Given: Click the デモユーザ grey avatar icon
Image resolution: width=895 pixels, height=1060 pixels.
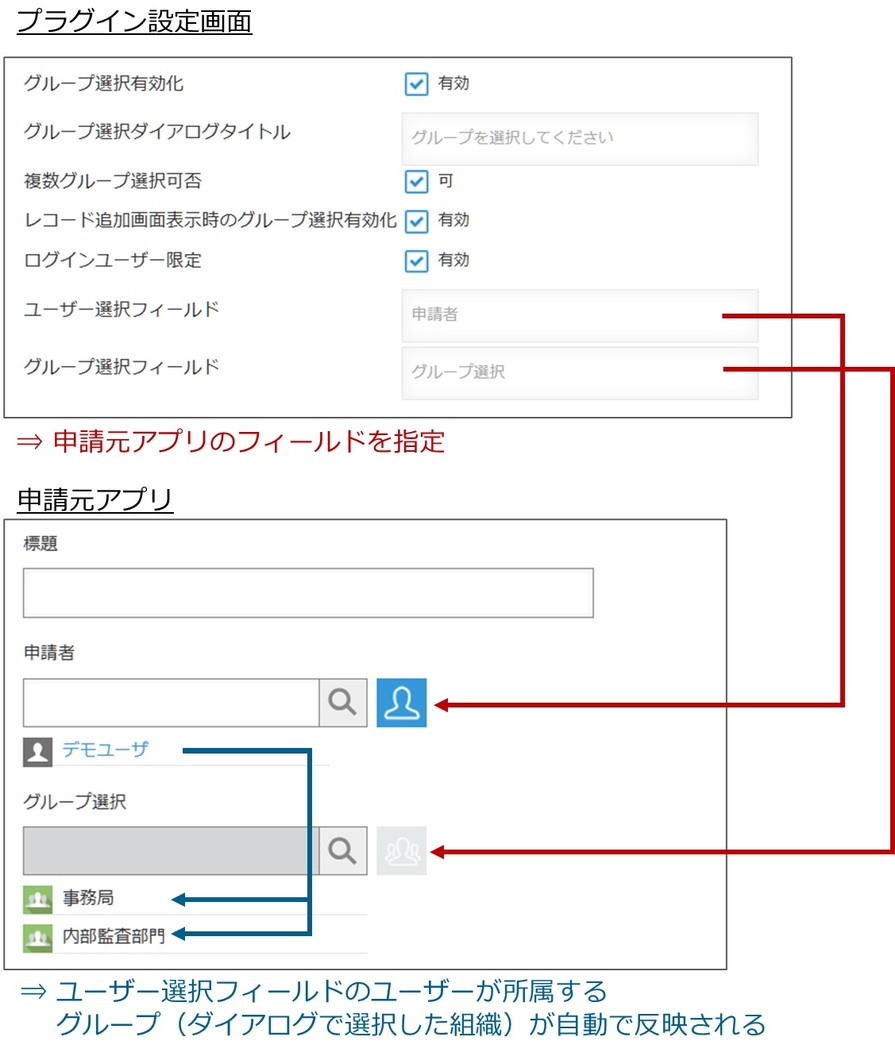Looking at the screenshot, I should point(37,751).
